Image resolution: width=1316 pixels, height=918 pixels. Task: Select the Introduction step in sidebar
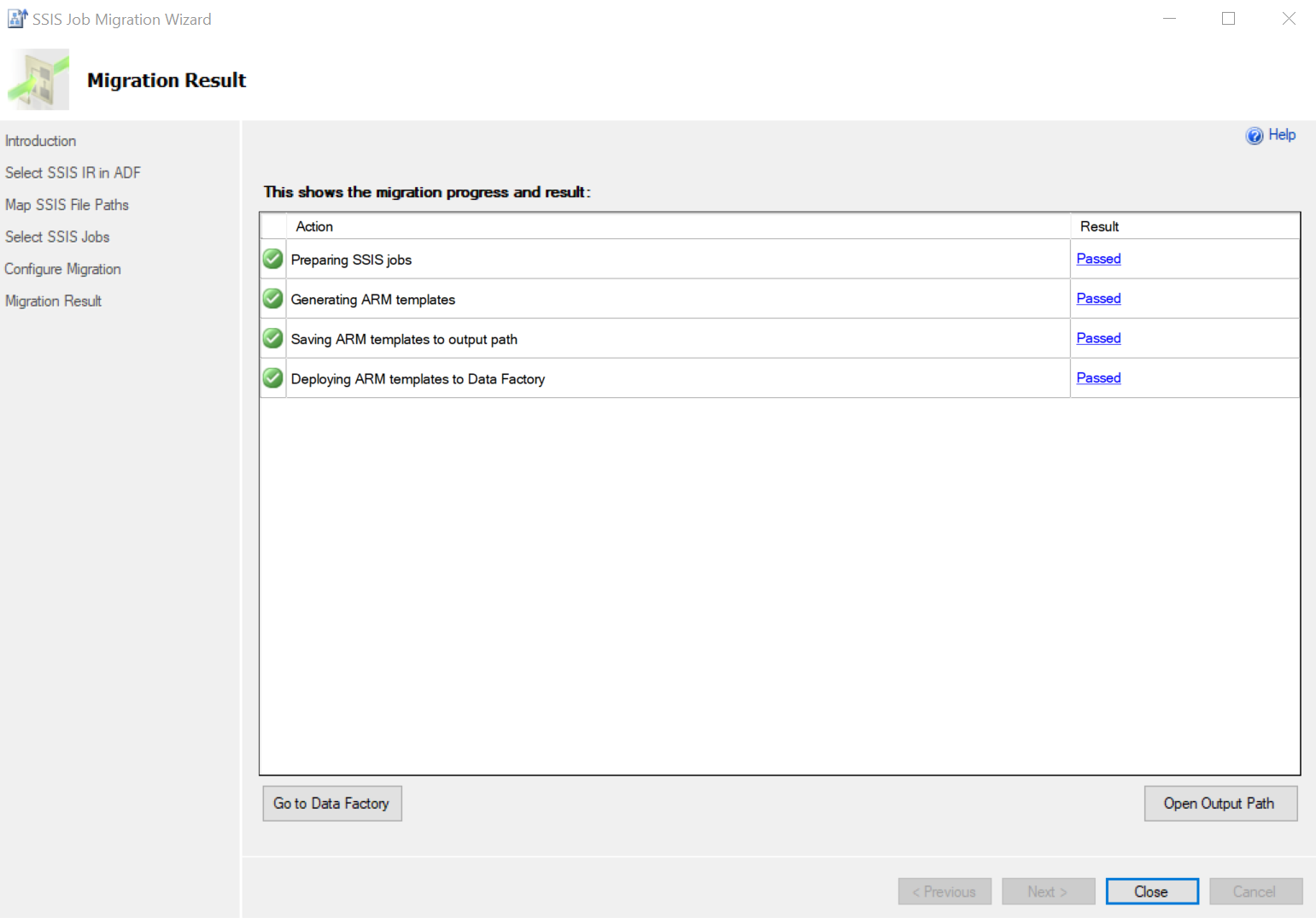[41, 141]
